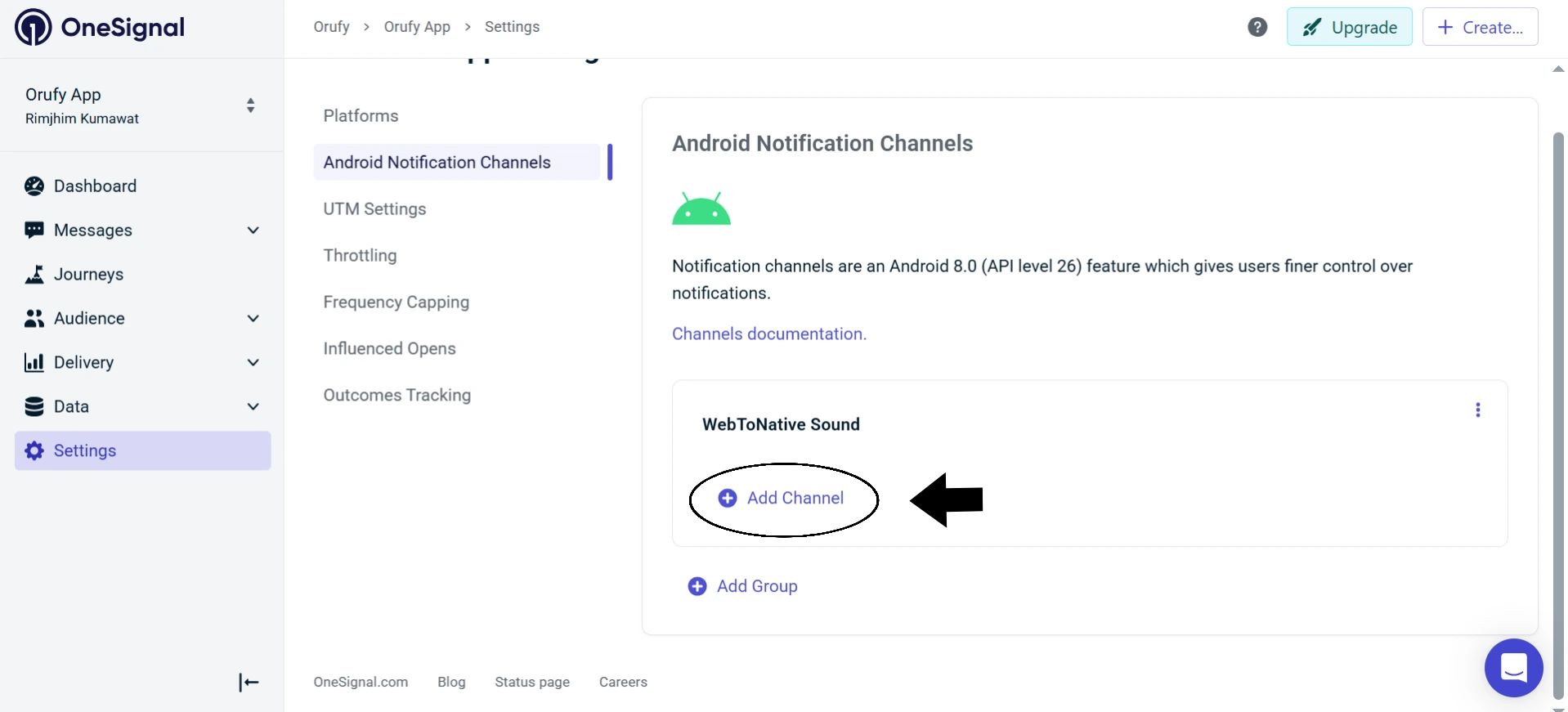Open the Outcomes Tracking tab

coord(396,396)
